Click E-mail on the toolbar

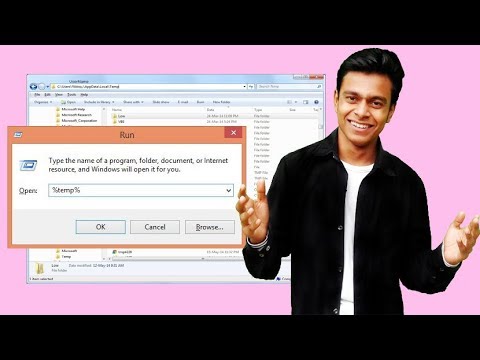pyautogui.click(x=183, y=102)
